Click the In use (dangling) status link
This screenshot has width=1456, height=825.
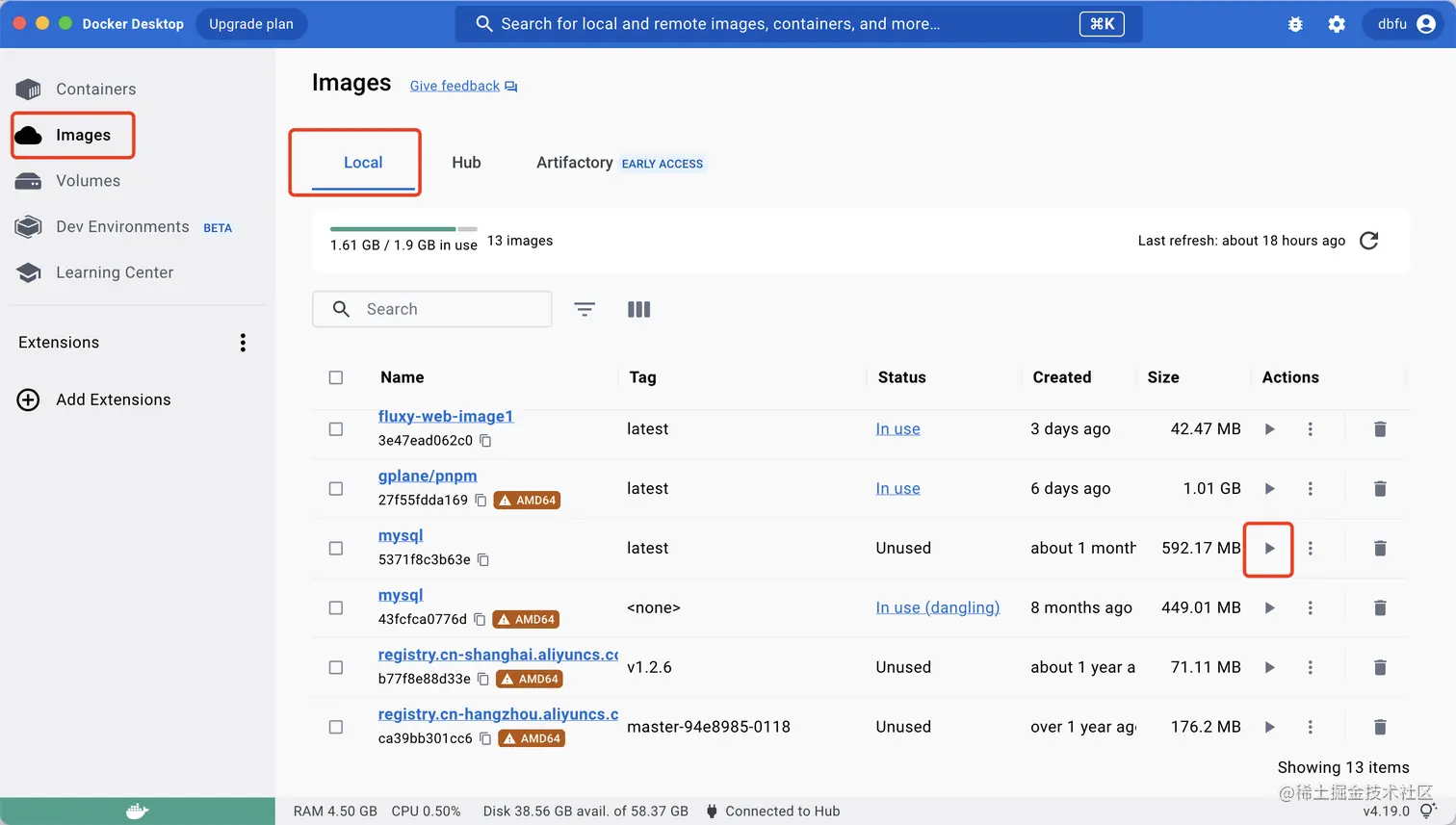coord(938,608)
